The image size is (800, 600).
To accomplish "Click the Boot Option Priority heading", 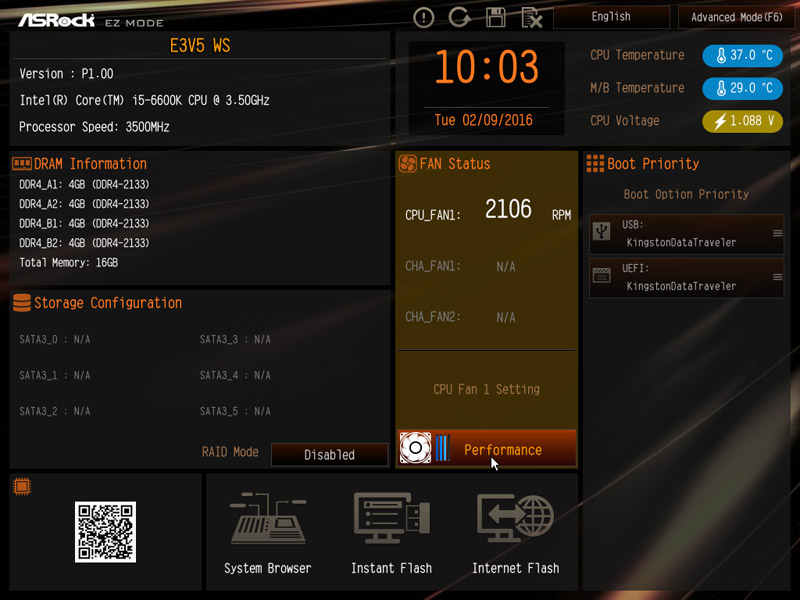I will coord(686,194).
